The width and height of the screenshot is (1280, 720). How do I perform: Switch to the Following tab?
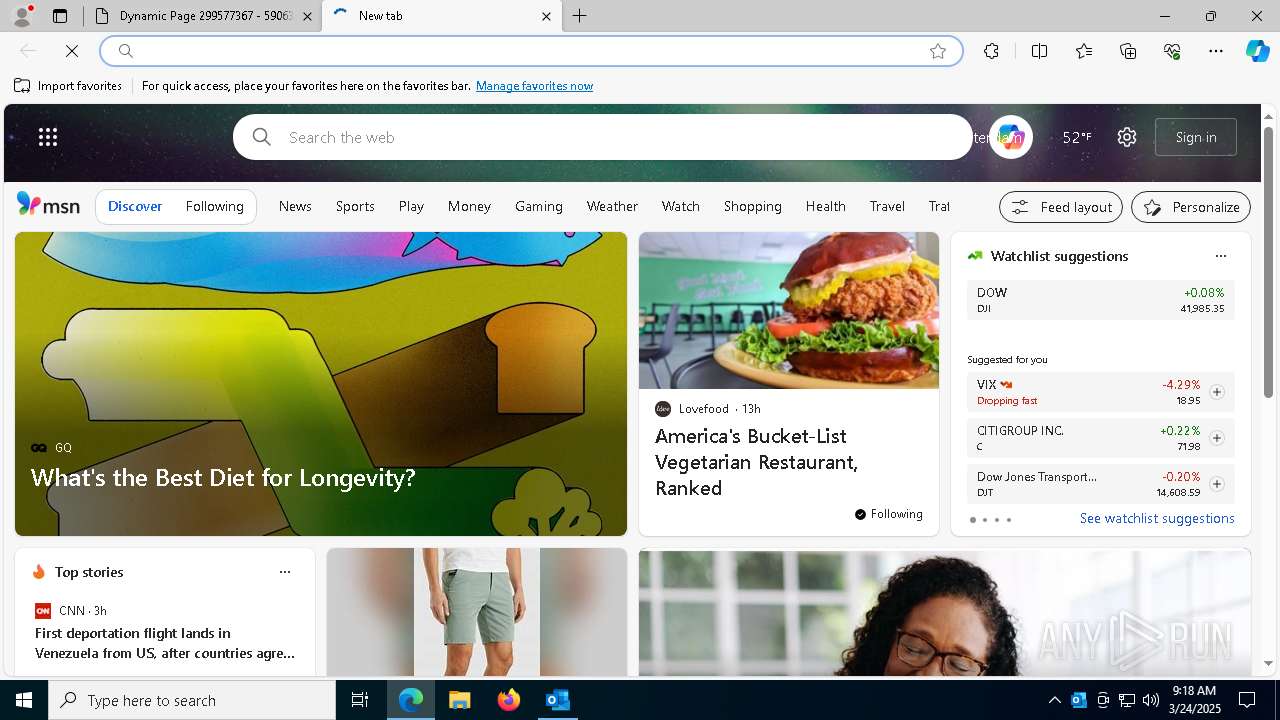point(215,206)
